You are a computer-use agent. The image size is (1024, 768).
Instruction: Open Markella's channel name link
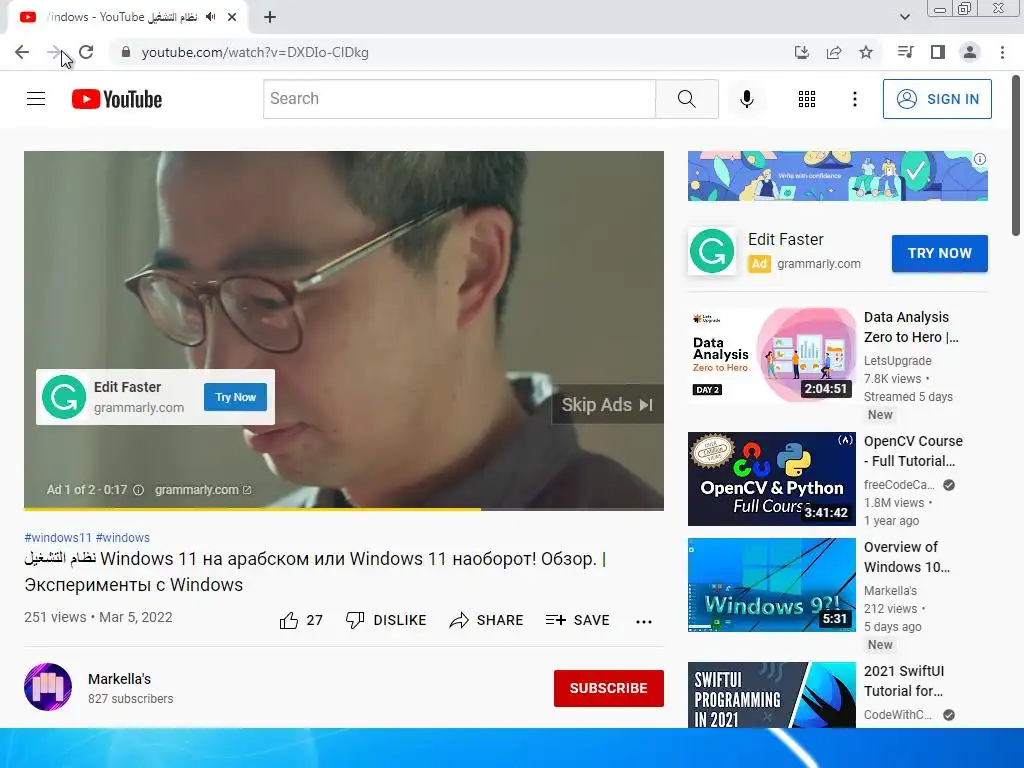(x=120, y=679)
